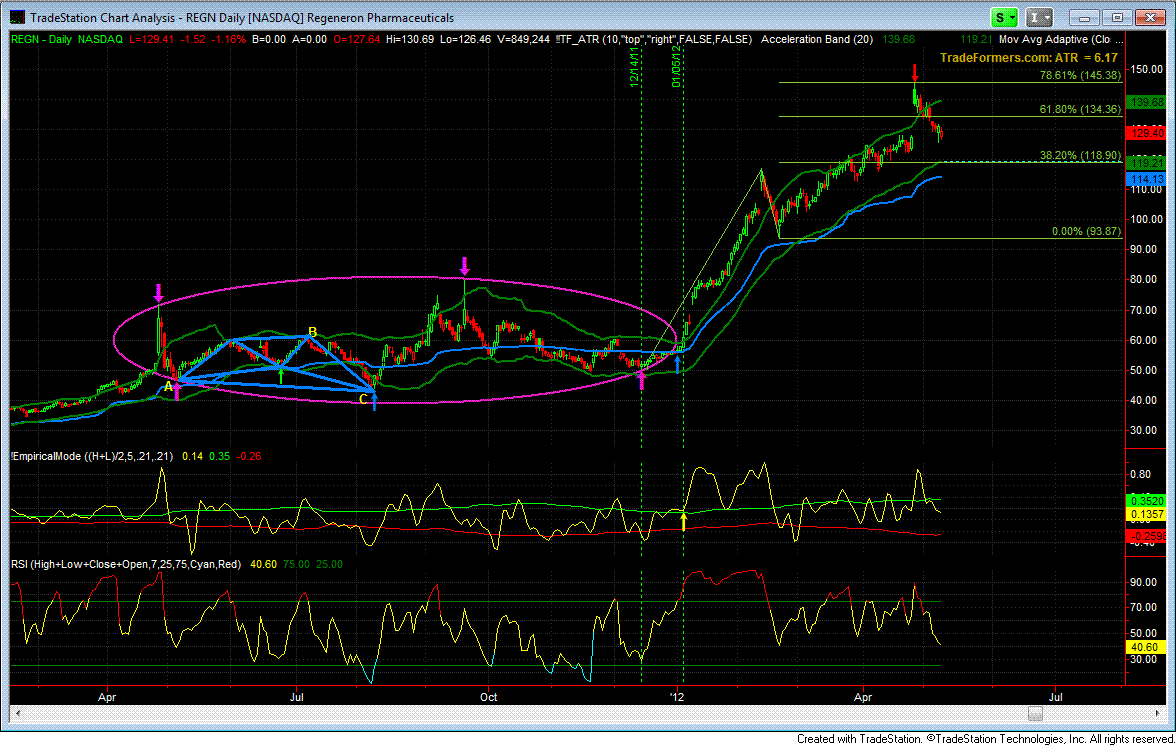Click the magenta down arrow above April 2011 spike
This screenshot has width=1176, height=745.
(158, 293)
